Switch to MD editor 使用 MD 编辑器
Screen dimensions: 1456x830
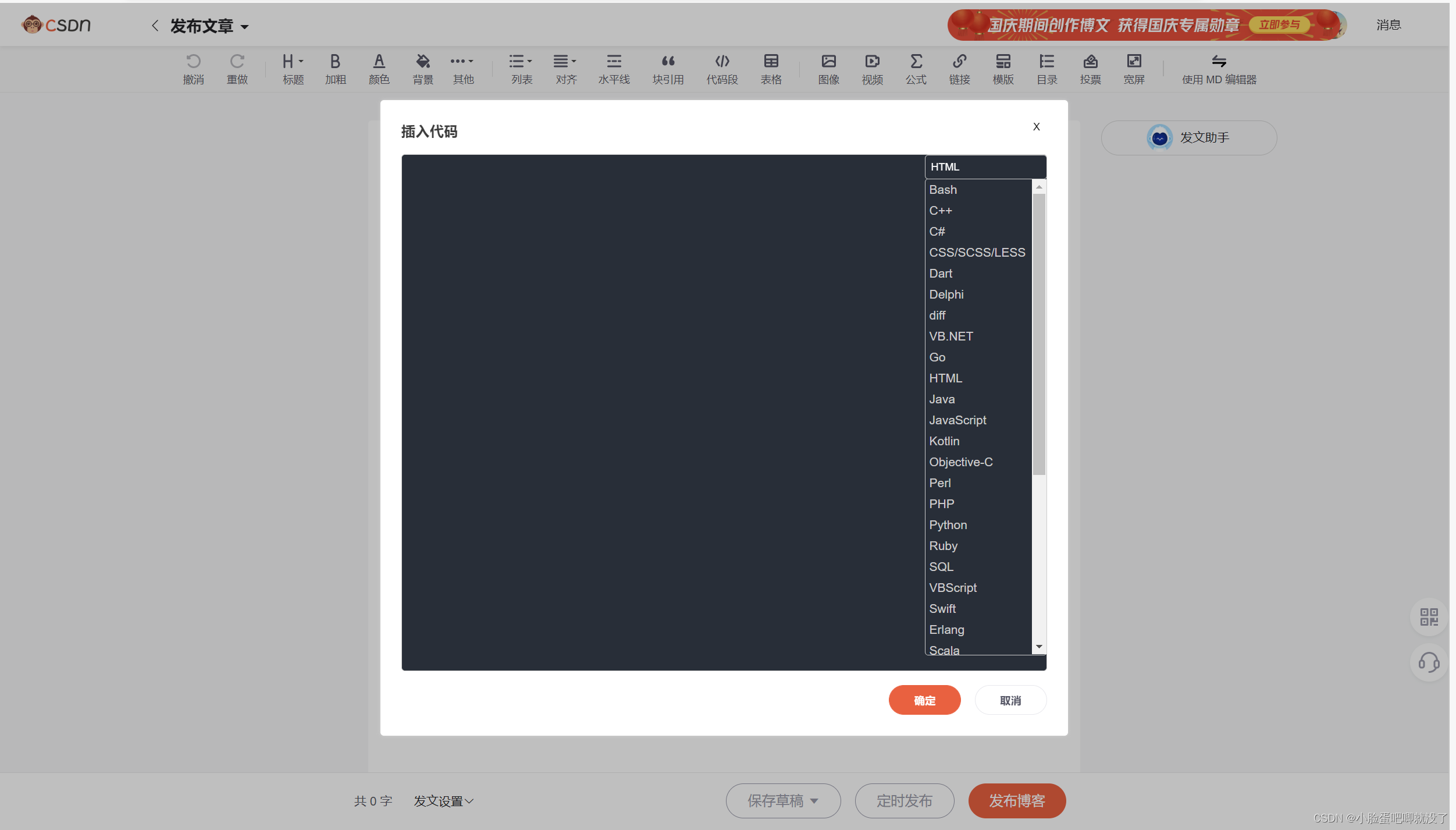point(1219,68)
